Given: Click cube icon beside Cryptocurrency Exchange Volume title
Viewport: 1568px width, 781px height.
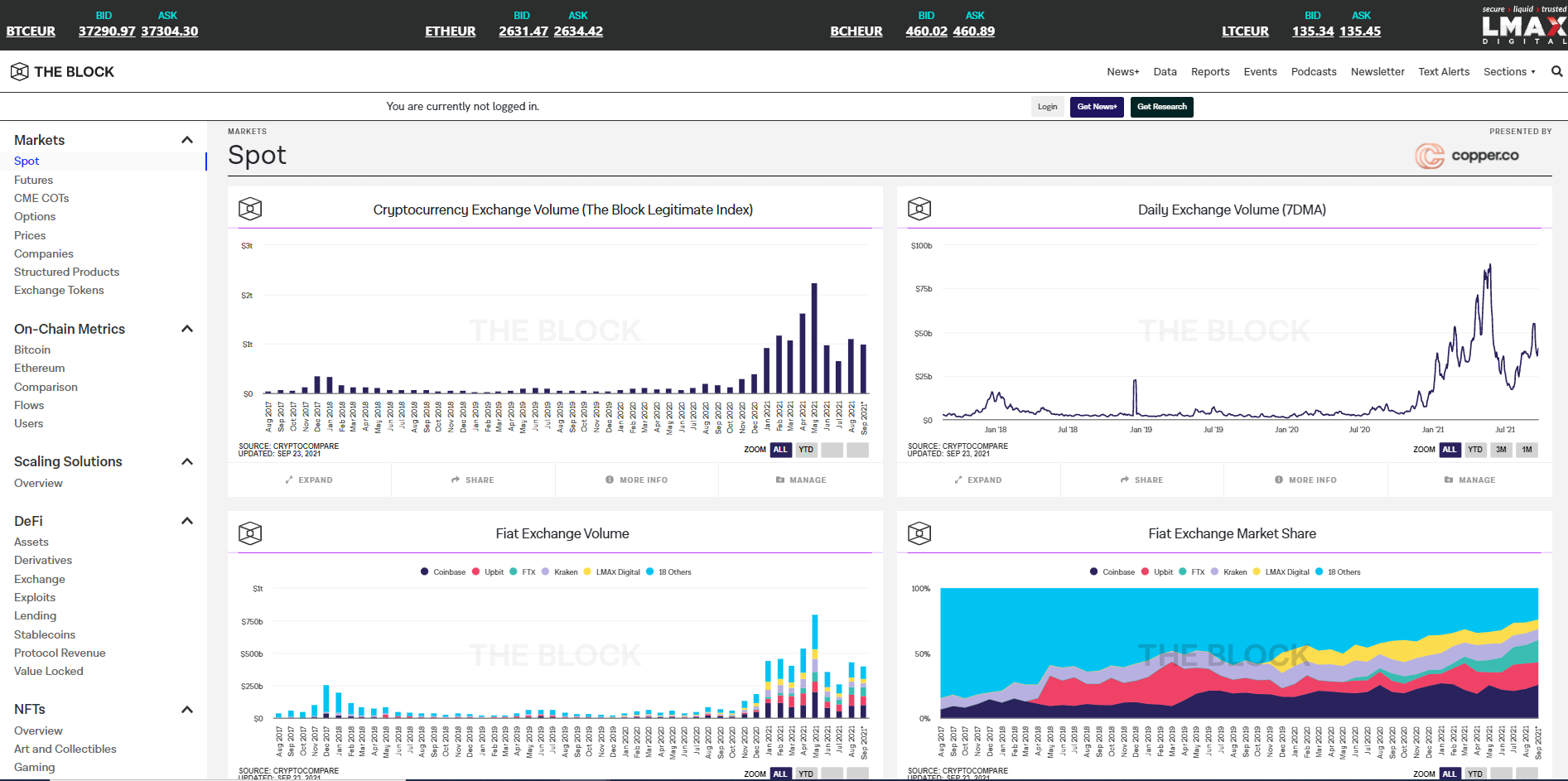Looking at the screenshot, I should pos(250,209).
